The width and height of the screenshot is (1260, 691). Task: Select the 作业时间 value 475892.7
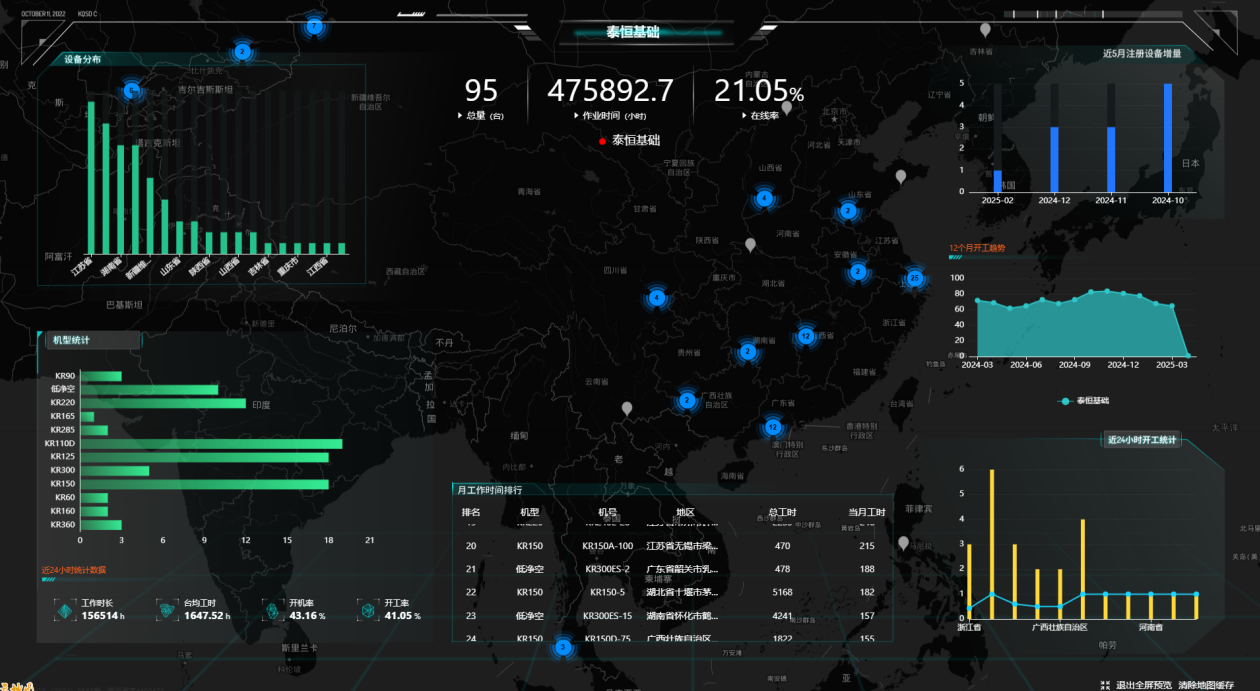(610, 91)
